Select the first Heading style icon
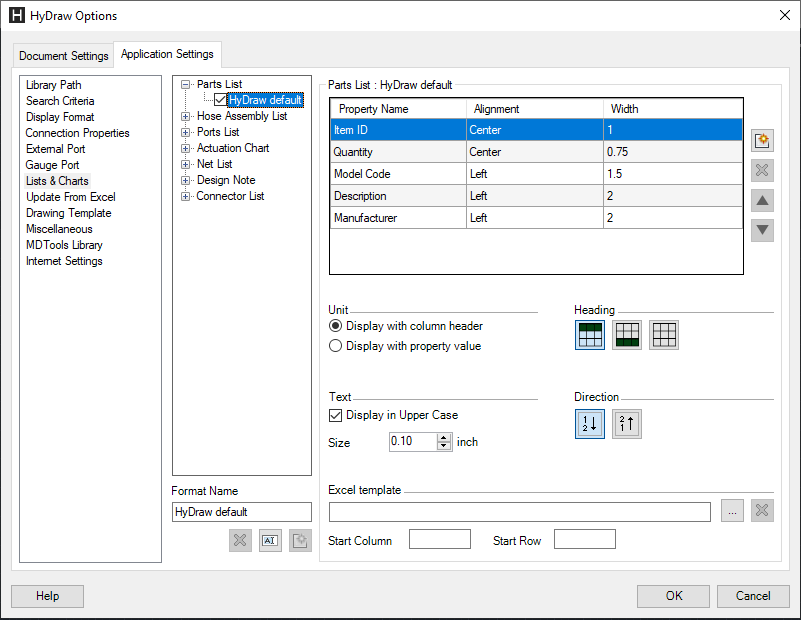Viewport: 801px width, 620px height. [x=590, y=335]
